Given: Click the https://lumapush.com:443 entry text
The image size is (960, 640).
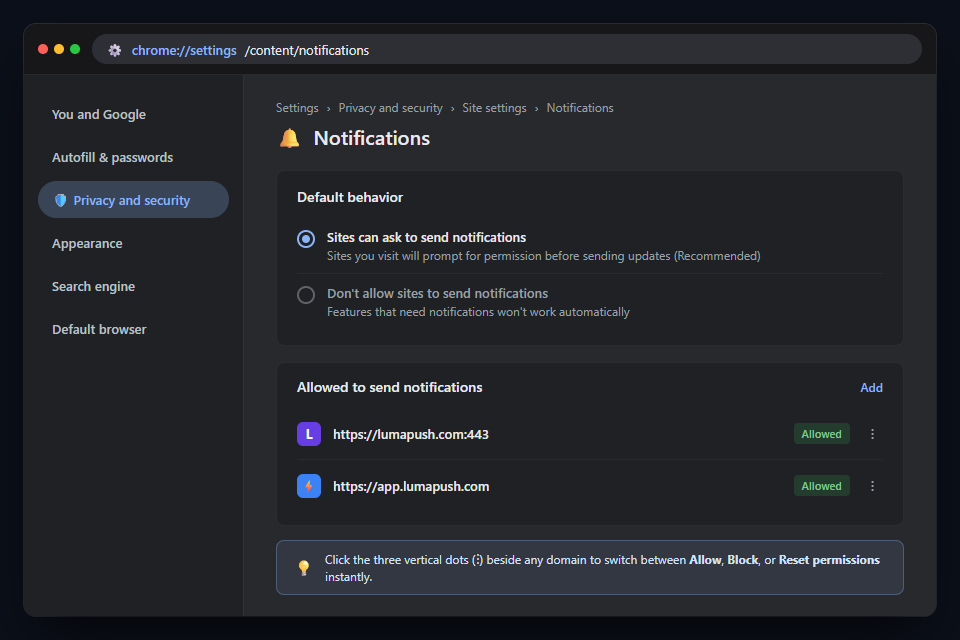Looking at the screenshot, I should (x=411, y=434).
